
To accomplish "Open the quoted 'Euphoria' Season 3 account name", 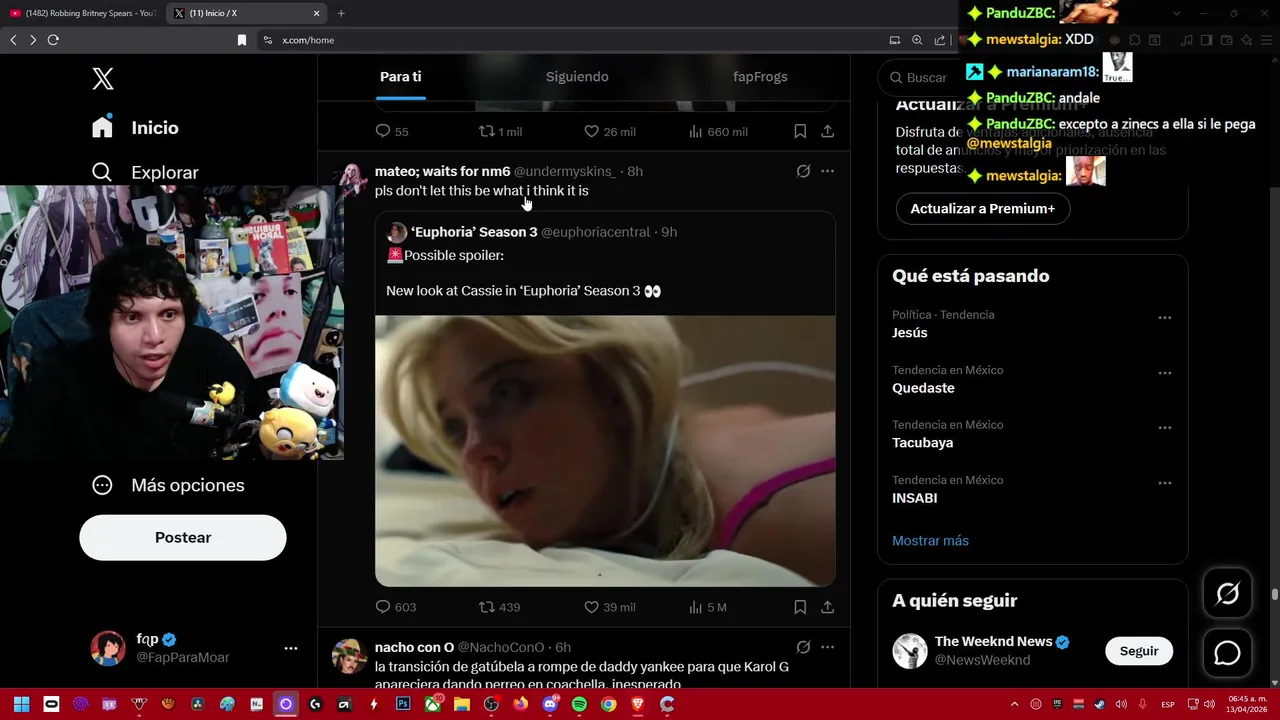I will click(474, 232).
